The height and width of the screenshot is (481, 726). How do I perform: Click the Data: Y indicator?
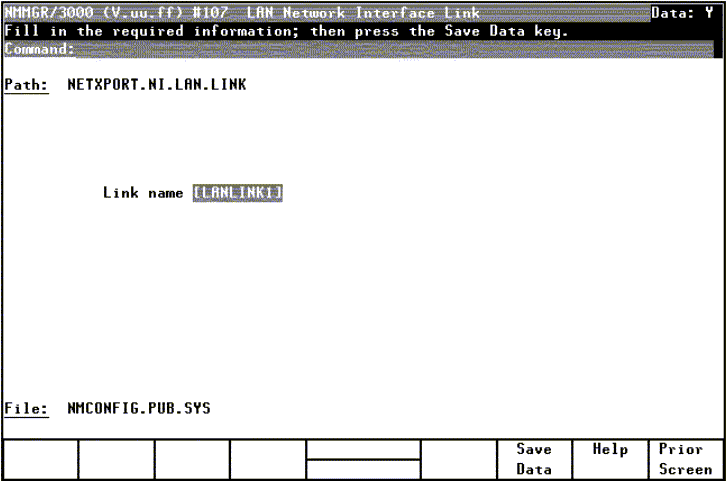pyautogui.click(x=682, y=13)
